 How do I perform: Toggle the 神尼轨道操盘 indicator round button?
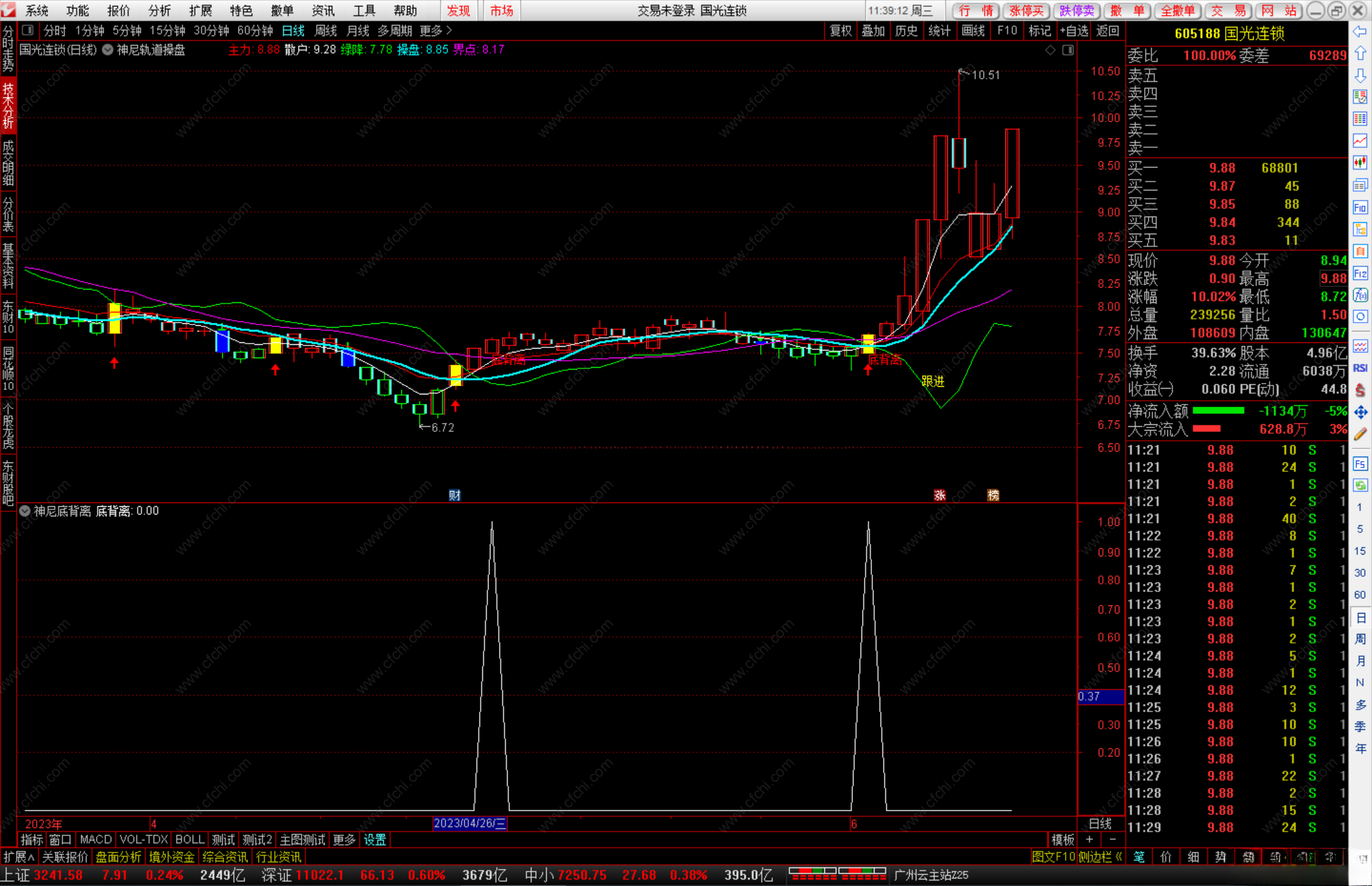coord(108,50)
